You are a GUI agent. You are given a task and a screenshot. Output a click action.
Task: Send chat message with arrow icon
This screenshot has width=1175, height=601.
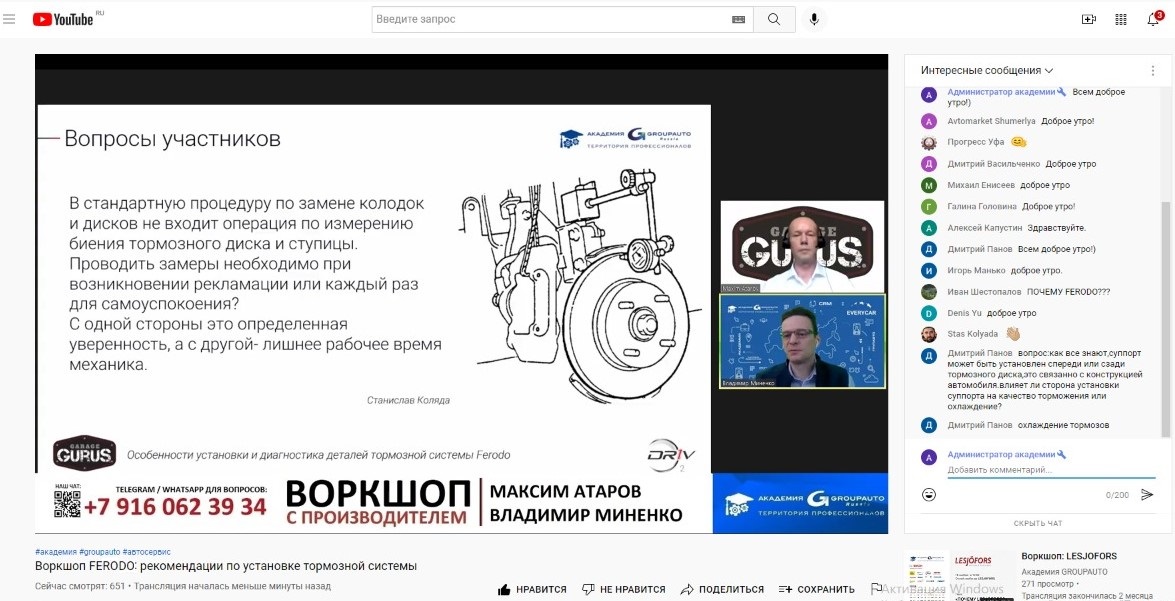pos(1147,495)
